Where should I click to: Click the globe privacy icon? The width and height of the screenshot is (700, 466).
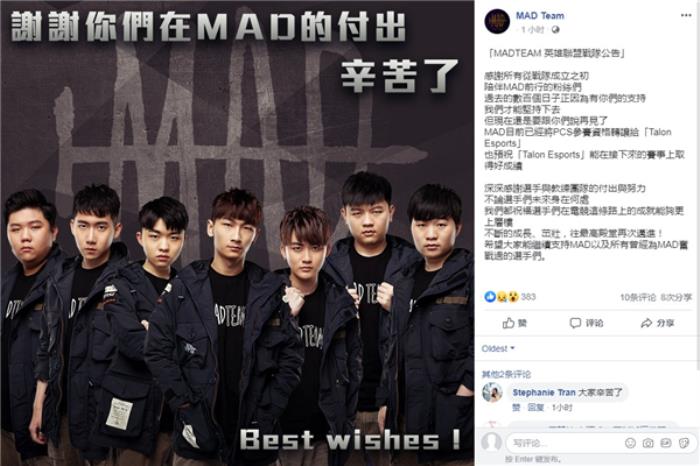555,30
